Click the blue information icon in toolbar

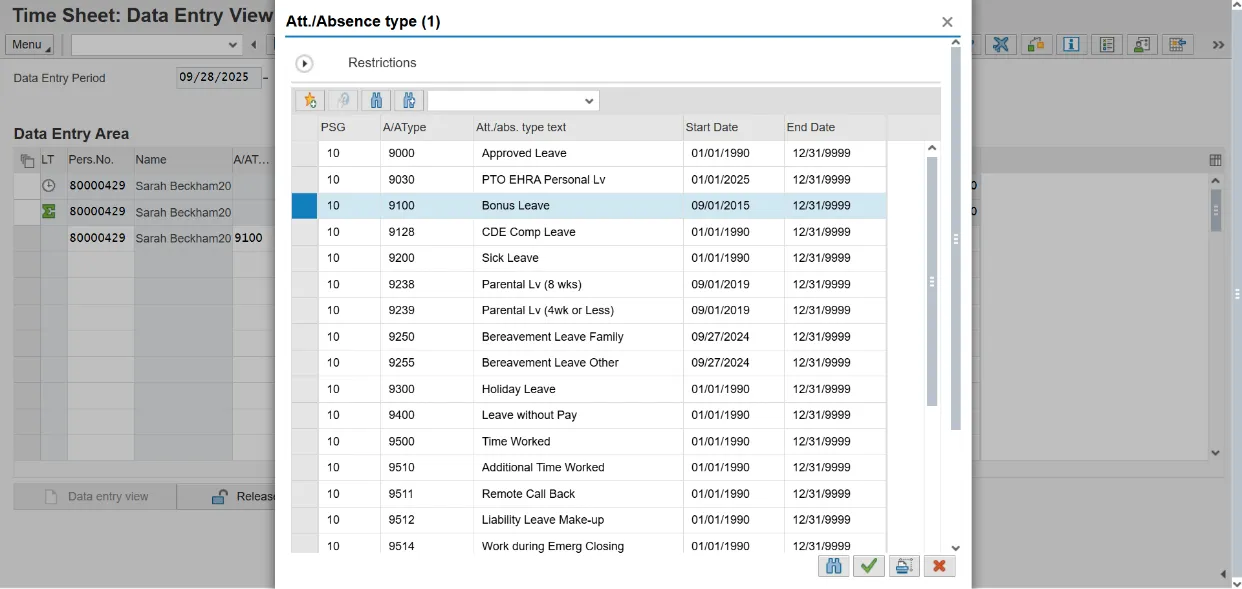click(x=1071, y=45)
